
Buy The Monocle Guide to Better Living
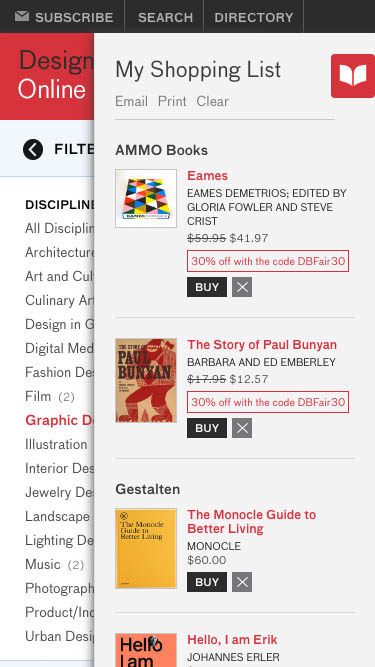(x=207, y=582)
